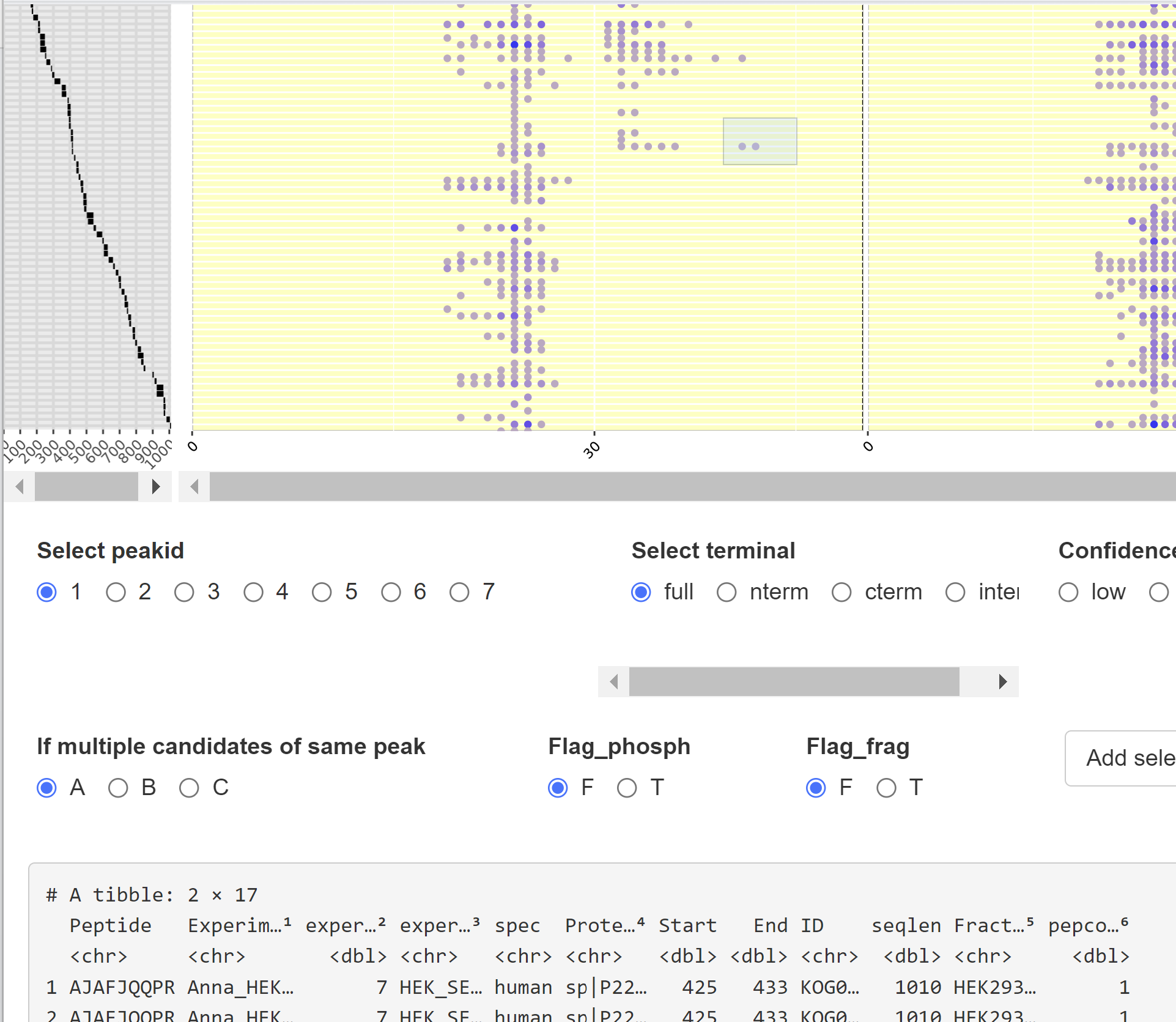Pick candidate A for multiple candidates
Viewport: 1176px width, 1022px height.
click(x=46, y=788)
